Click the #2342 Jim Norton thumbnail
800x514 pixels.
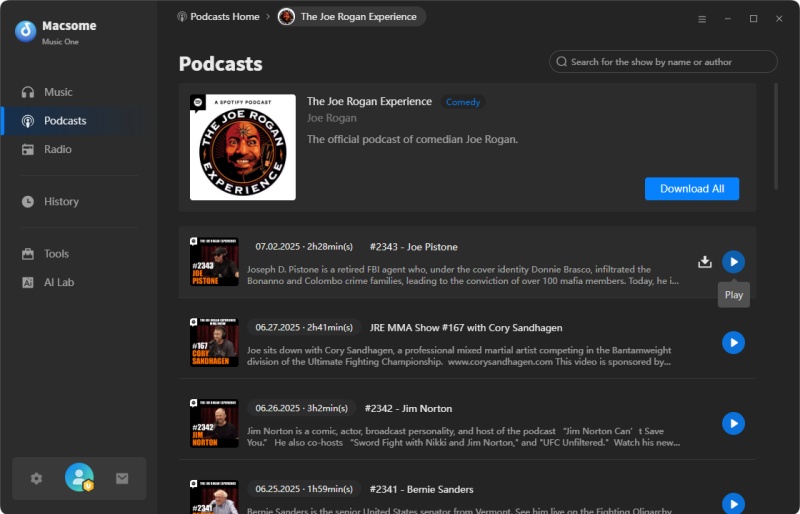point(214,424)
